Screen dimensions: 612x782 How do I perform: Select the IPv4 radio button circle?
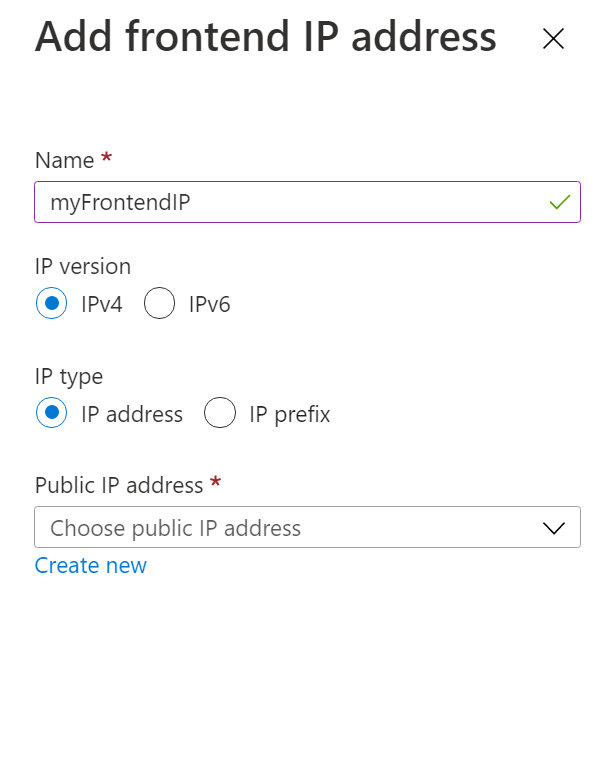[x=51, y=303]
